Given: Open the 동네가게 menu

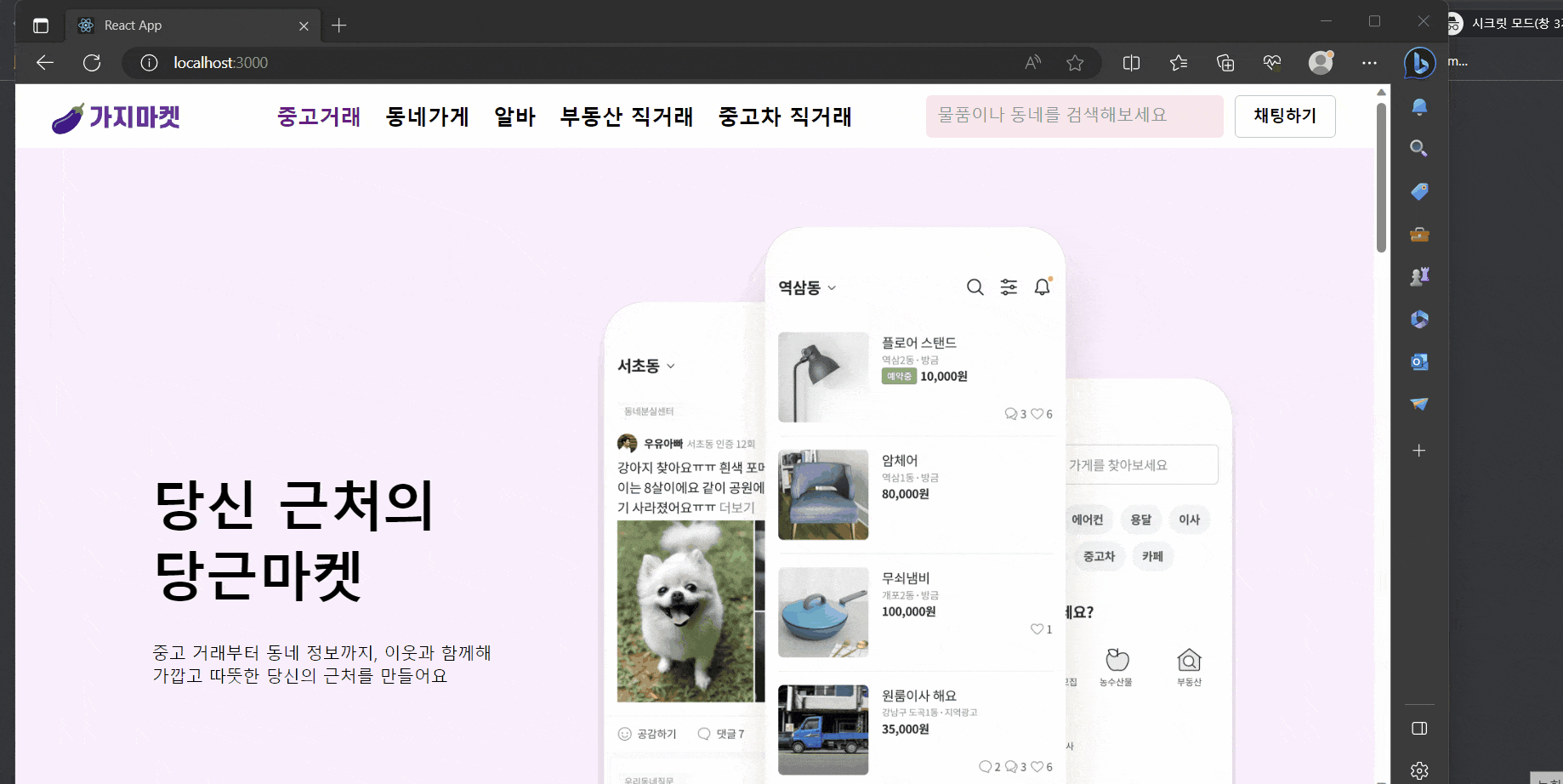Looking at the screenshot, I should coord(427,116).
